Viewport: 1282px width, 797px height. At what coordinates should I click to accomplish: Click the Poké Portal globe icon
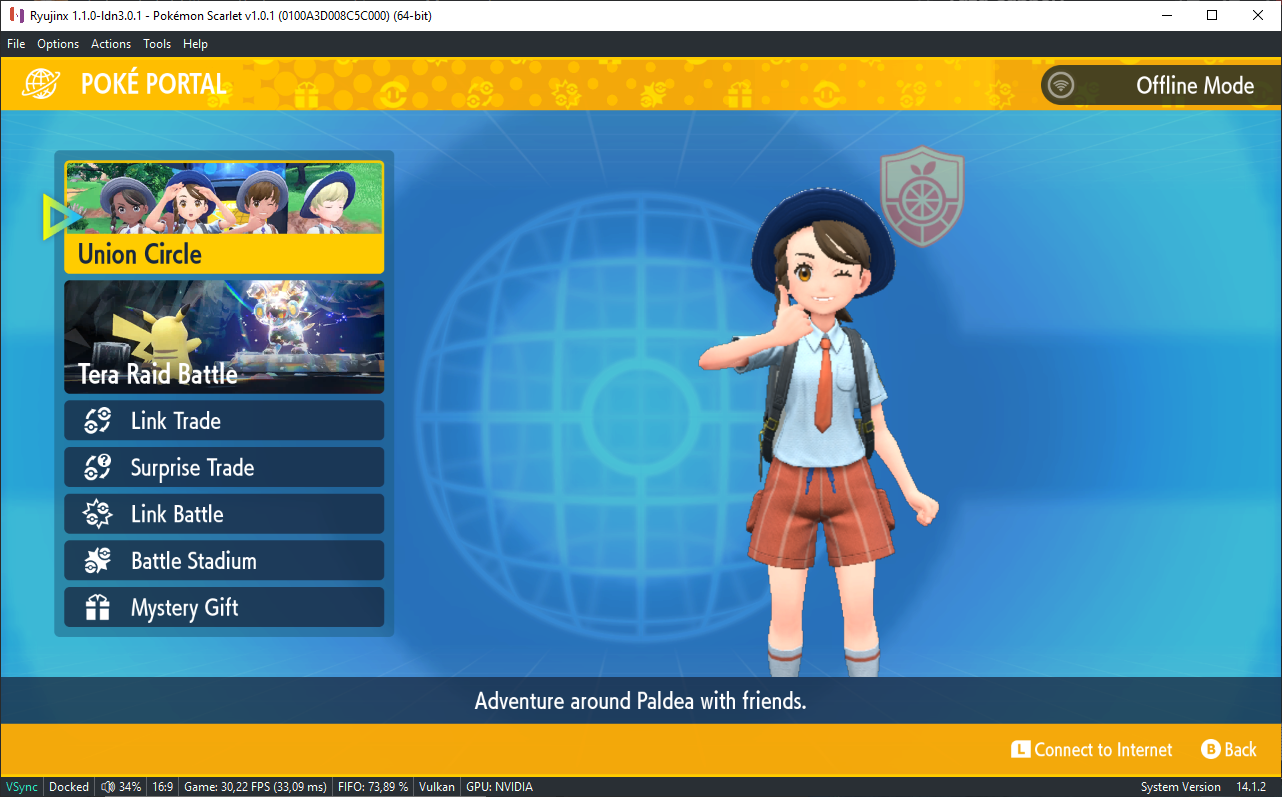tap(41, 84)
